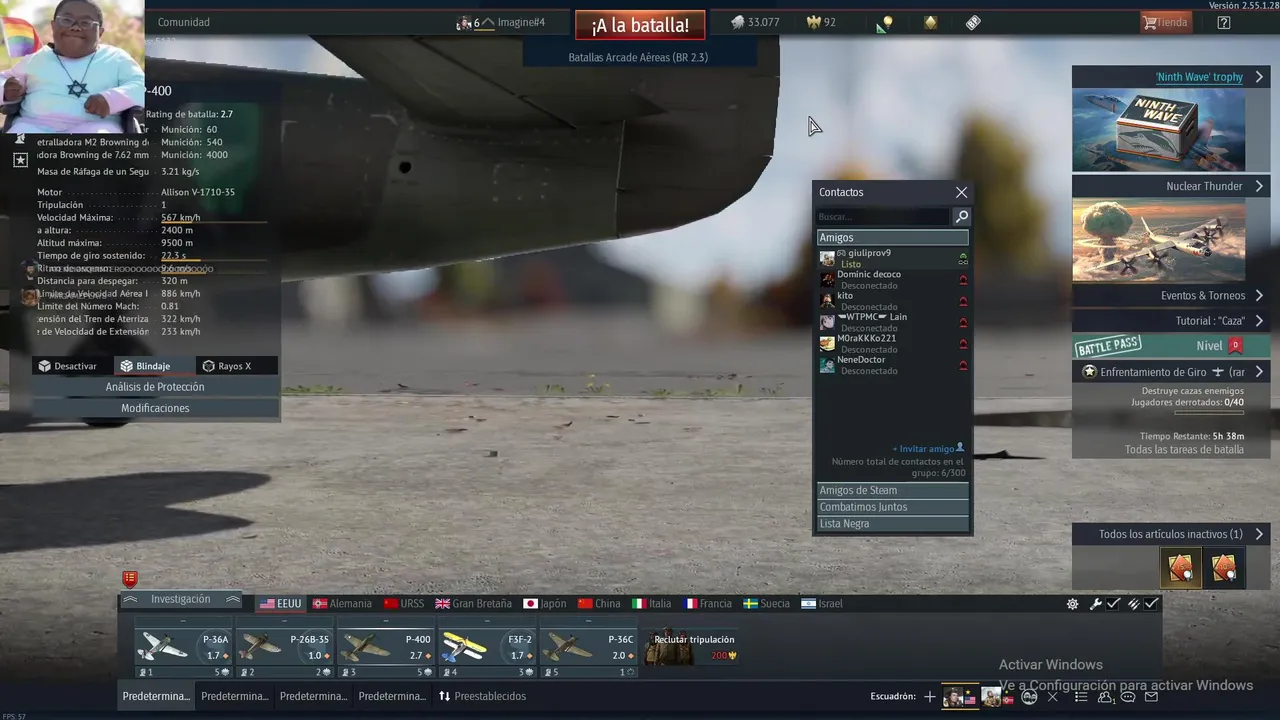Open the Tienda shop
1280x720 pixels.
[x=1166, y=22]
